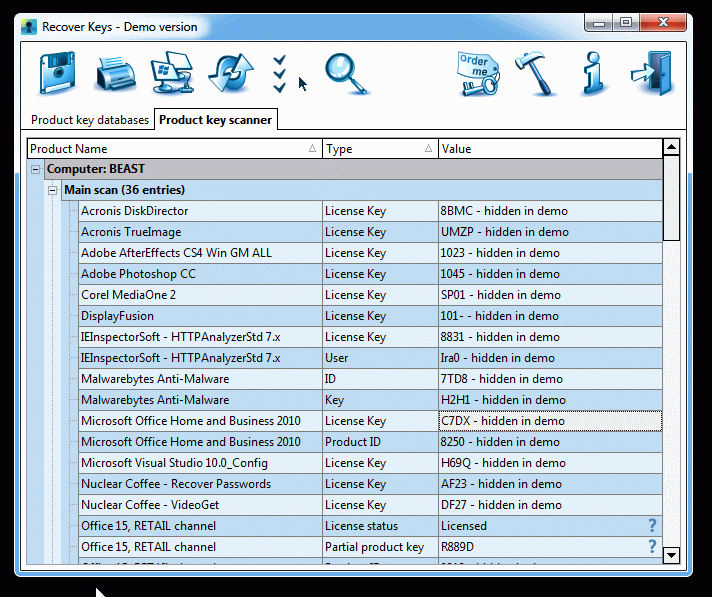Collapse the Main scan (36 entries) group

pyautogui.click(x=53, y=191)
